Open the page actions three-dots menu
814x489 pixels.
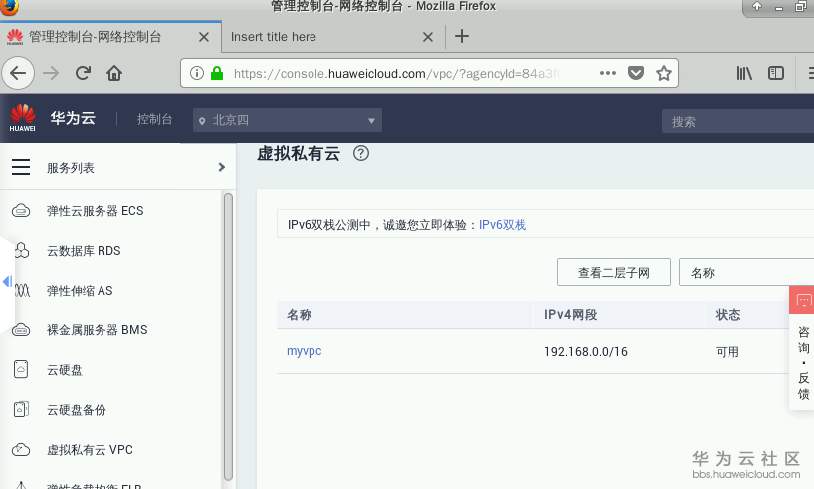[607, 73]
